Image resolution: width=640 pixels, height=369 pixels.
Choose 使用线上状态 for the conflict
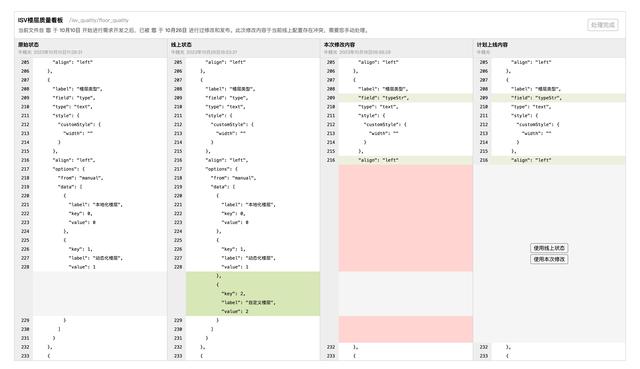pos(549,248)
